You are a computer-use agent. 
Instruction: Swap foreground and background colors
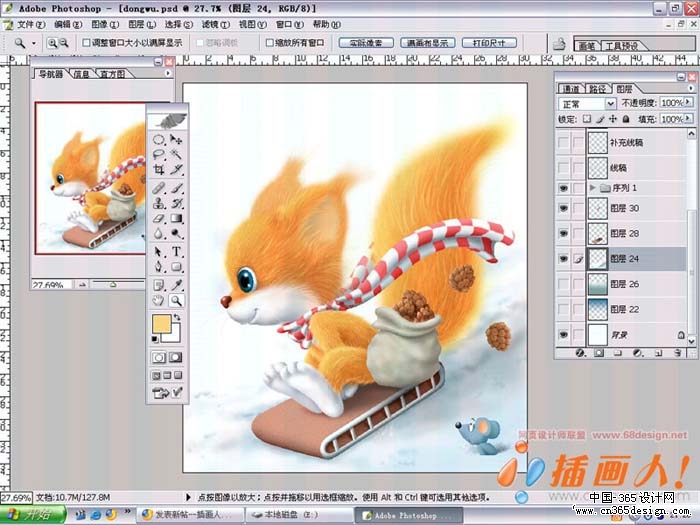coord(177,317)
